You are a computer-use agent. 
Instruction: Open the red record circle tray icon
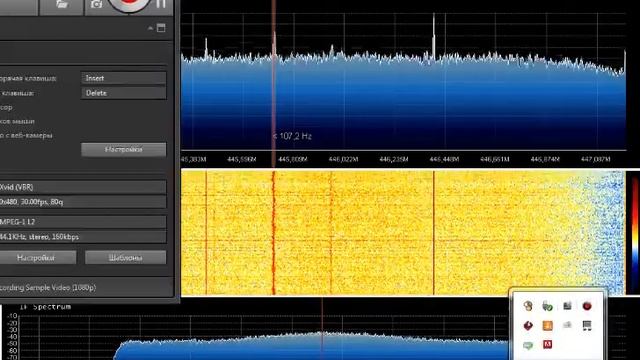click(x=587, y=306)
